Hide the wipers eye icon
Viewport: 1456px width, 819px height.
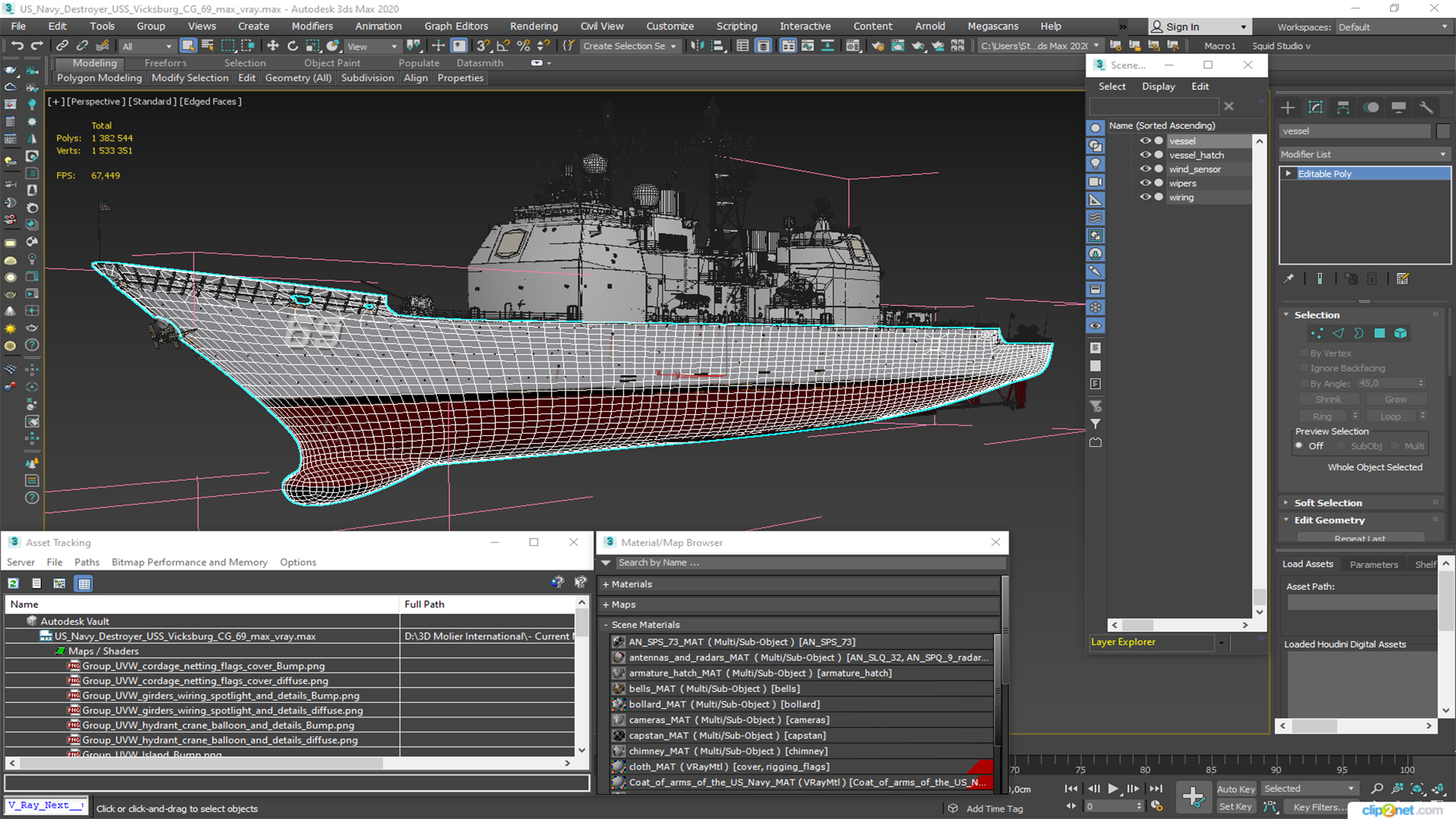click(1145, 183)
